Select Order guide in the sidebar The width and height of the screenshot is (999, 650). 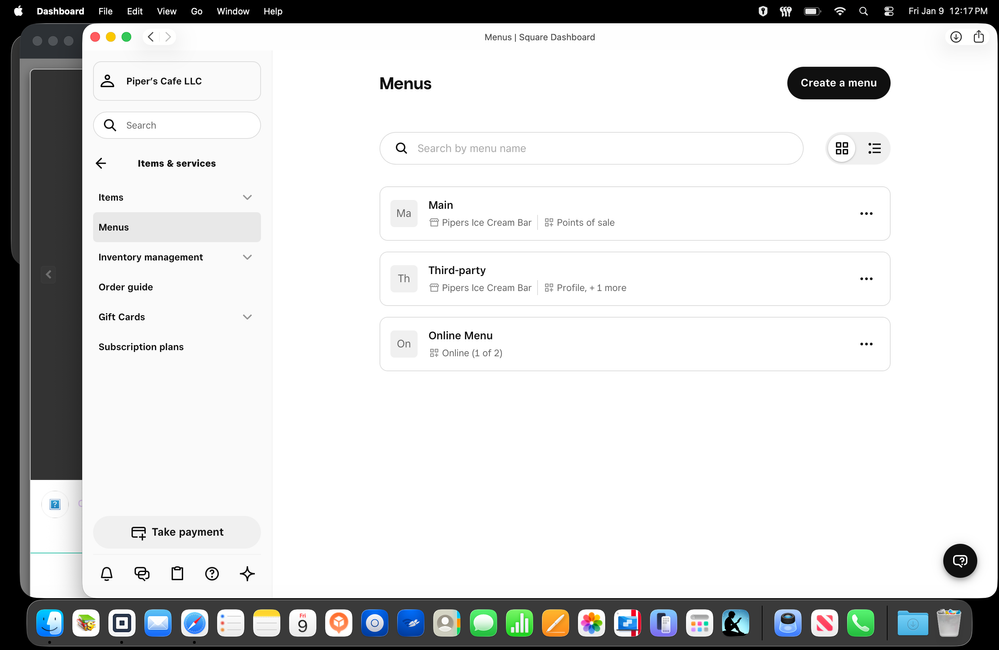[126, 287]
